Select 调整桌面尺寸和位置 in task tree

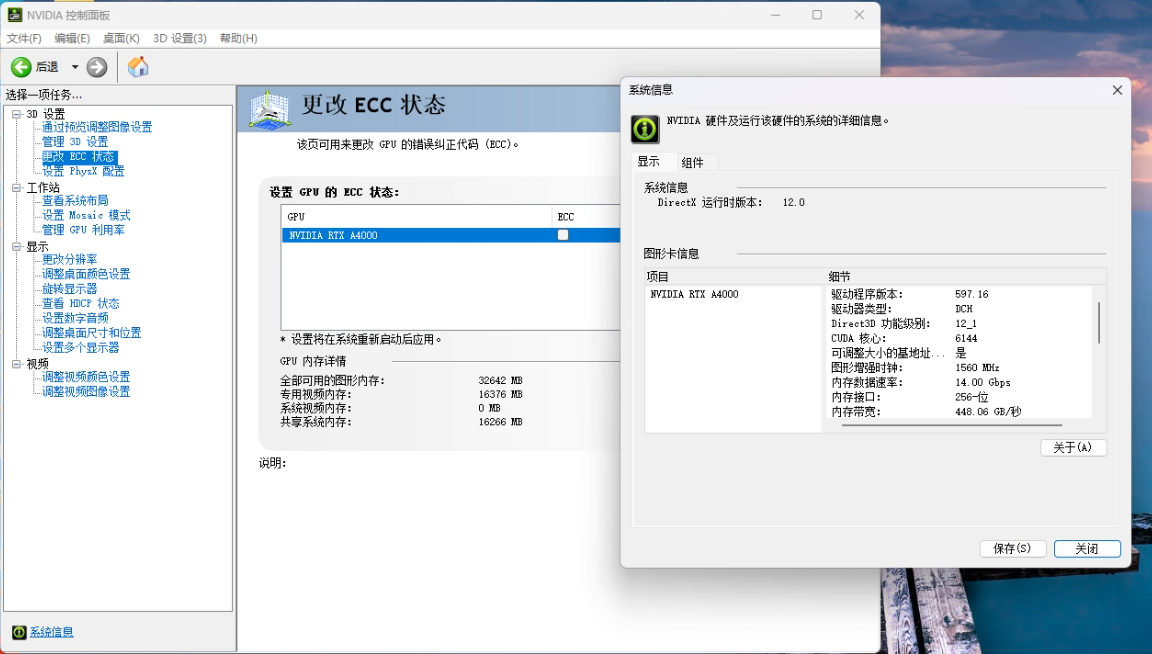pos(91,333)
